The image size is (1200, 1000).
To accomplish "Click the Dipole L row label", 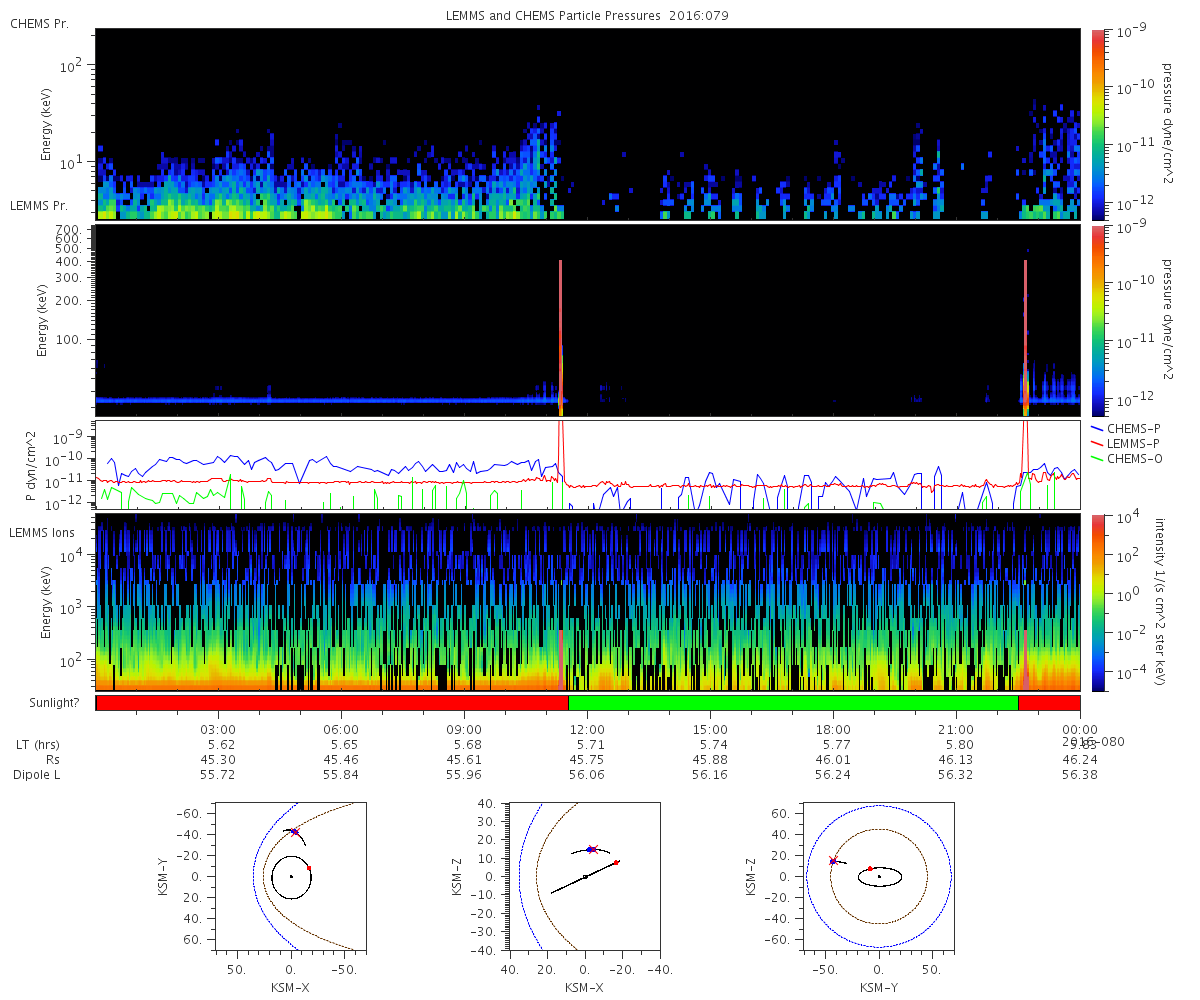I will point(38,775).
